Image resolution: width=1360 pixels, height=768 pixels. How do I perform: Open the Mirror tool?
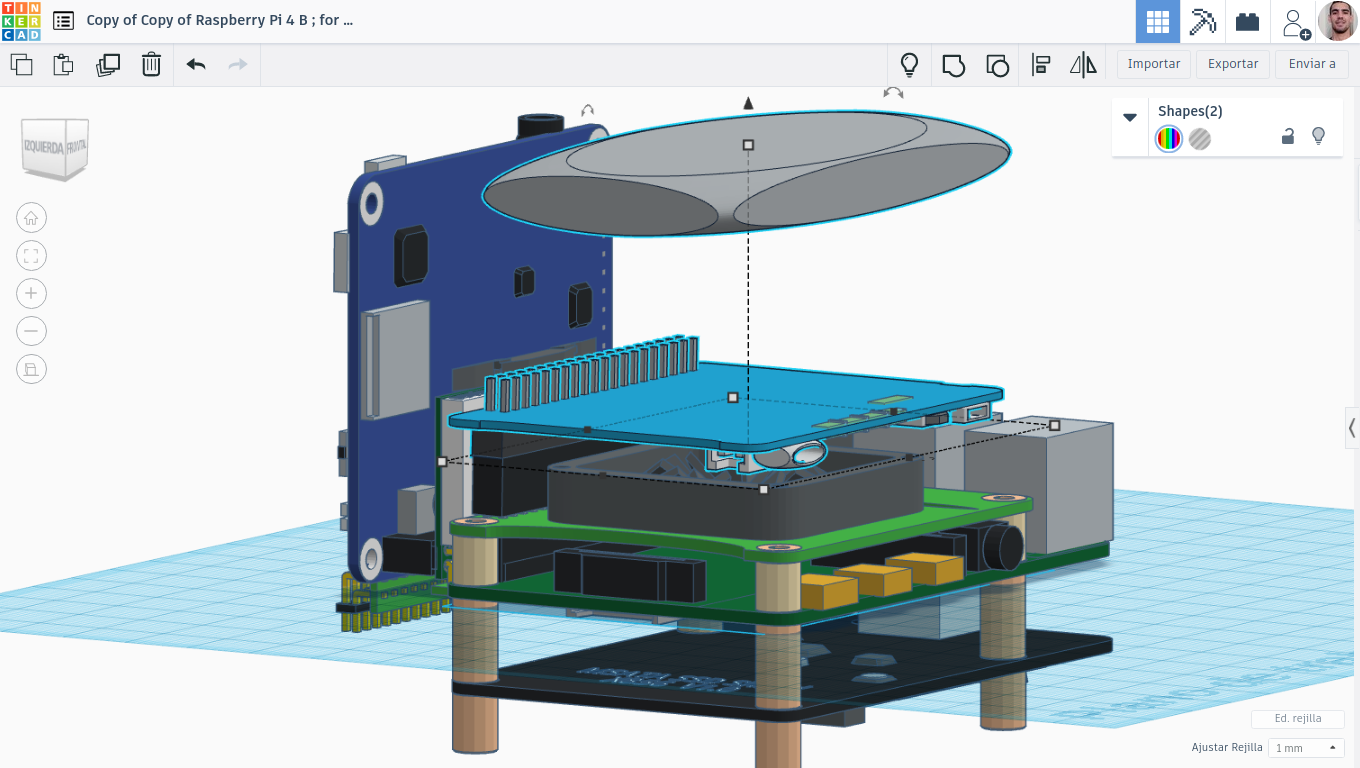(x=1083, y=65)
